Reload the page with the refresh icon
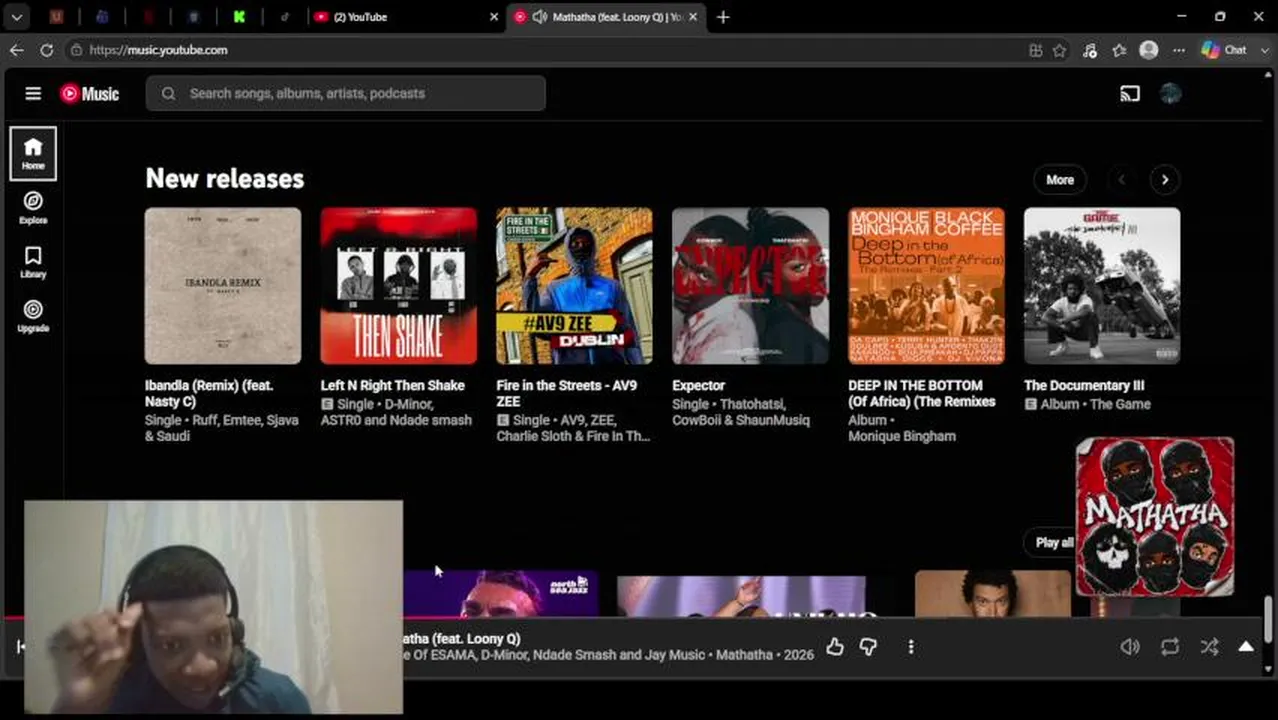The width and height of the screenshot is (1278, 720). (46, 50)
